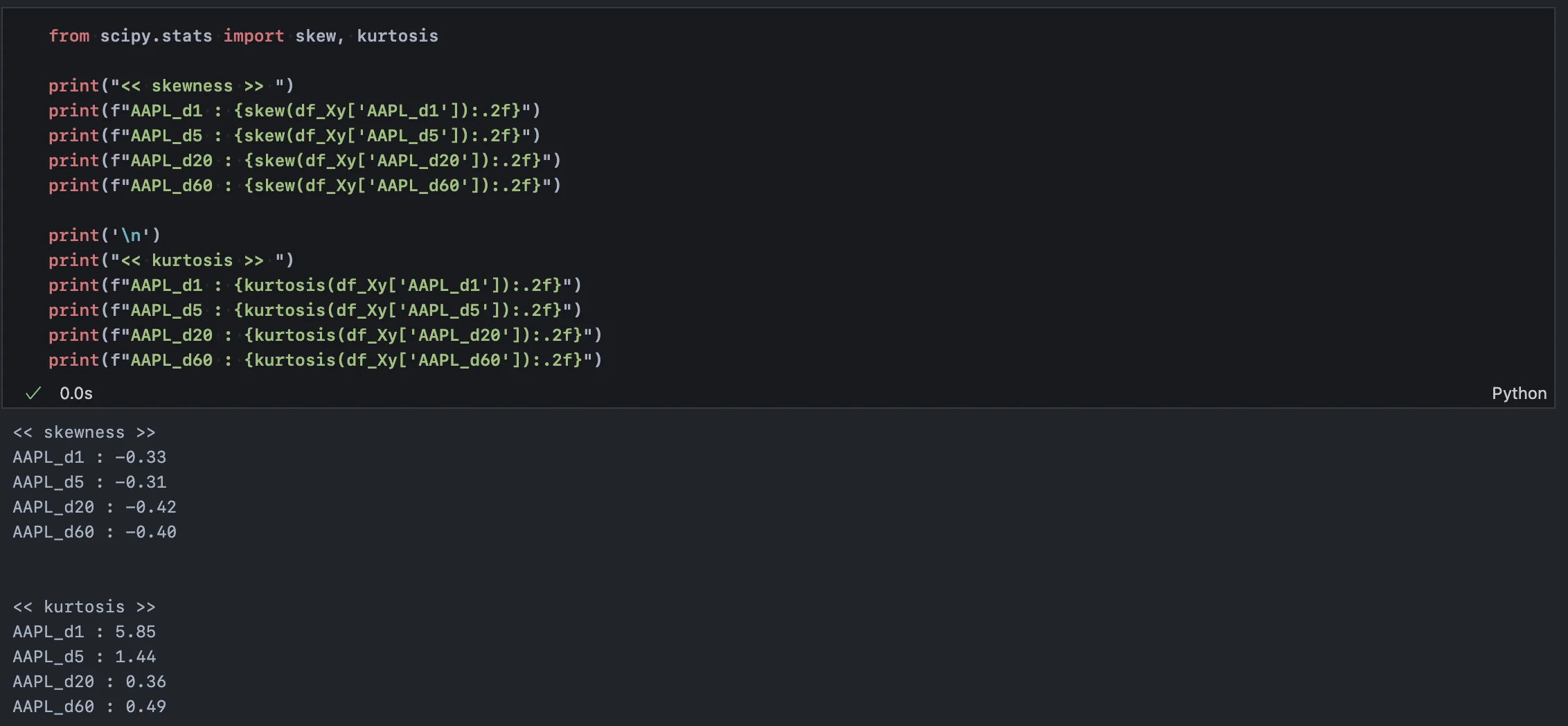Click the kurtosis output line showing 5.85
1568x726 pixels.
84,632
